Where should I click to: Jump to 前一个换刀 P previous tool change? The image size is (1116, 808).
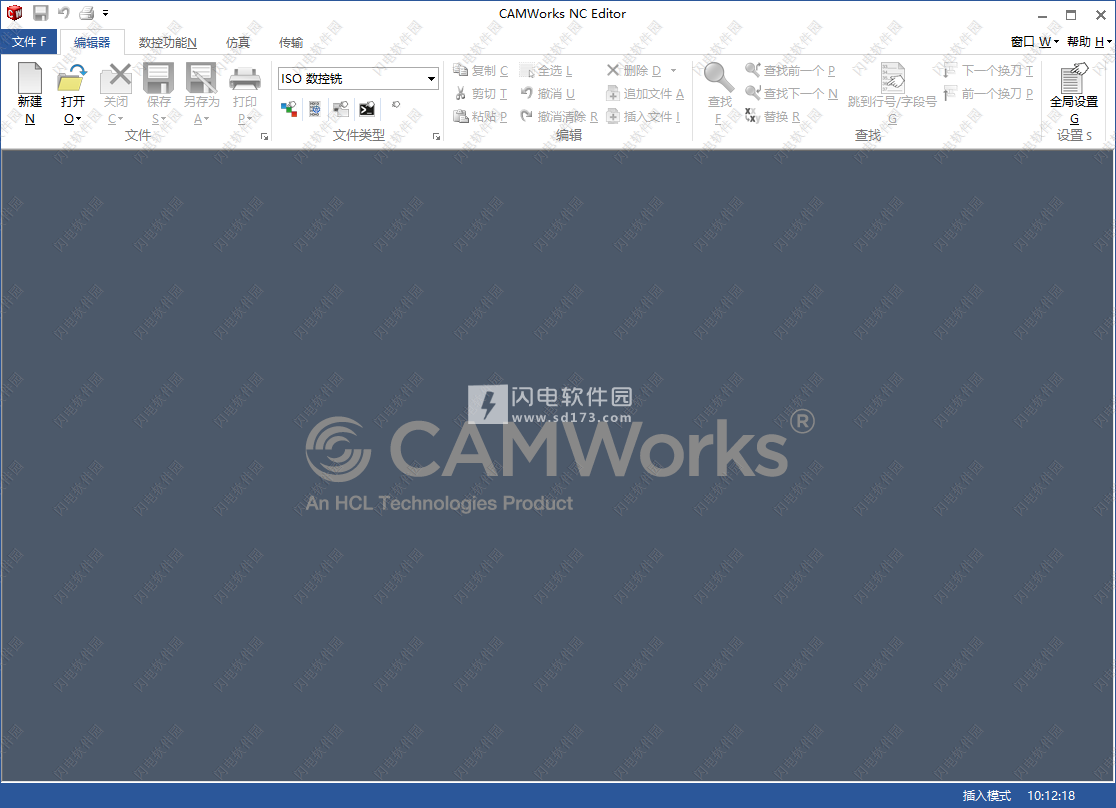coord(988,93)
